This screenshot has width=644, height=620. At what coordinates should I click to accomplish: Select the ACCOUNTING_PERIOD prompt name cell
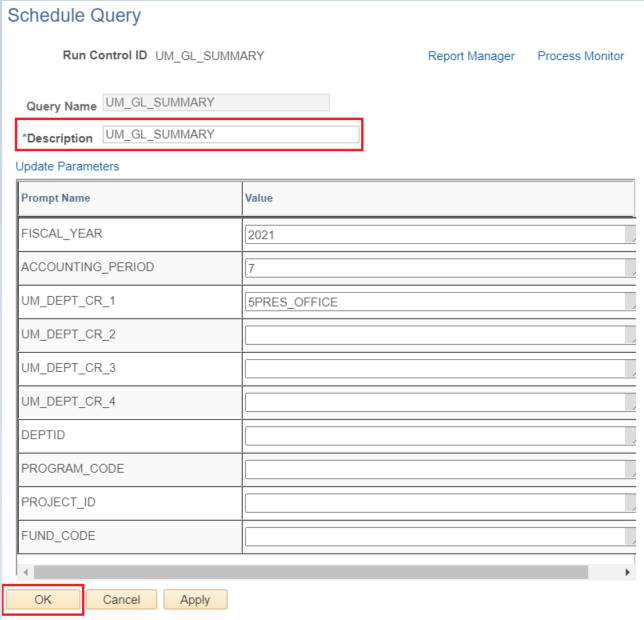tap(130, 268)
